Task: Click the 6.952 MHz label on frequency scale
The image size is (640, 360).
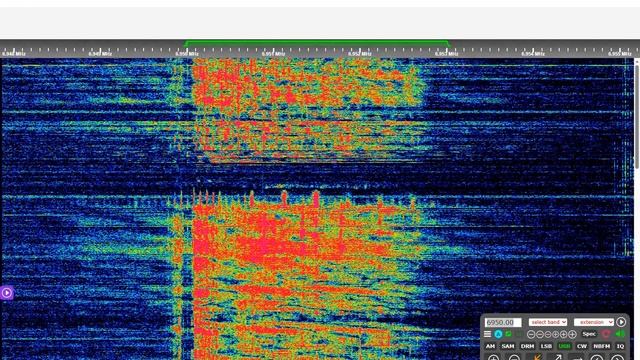Action: 360,53
